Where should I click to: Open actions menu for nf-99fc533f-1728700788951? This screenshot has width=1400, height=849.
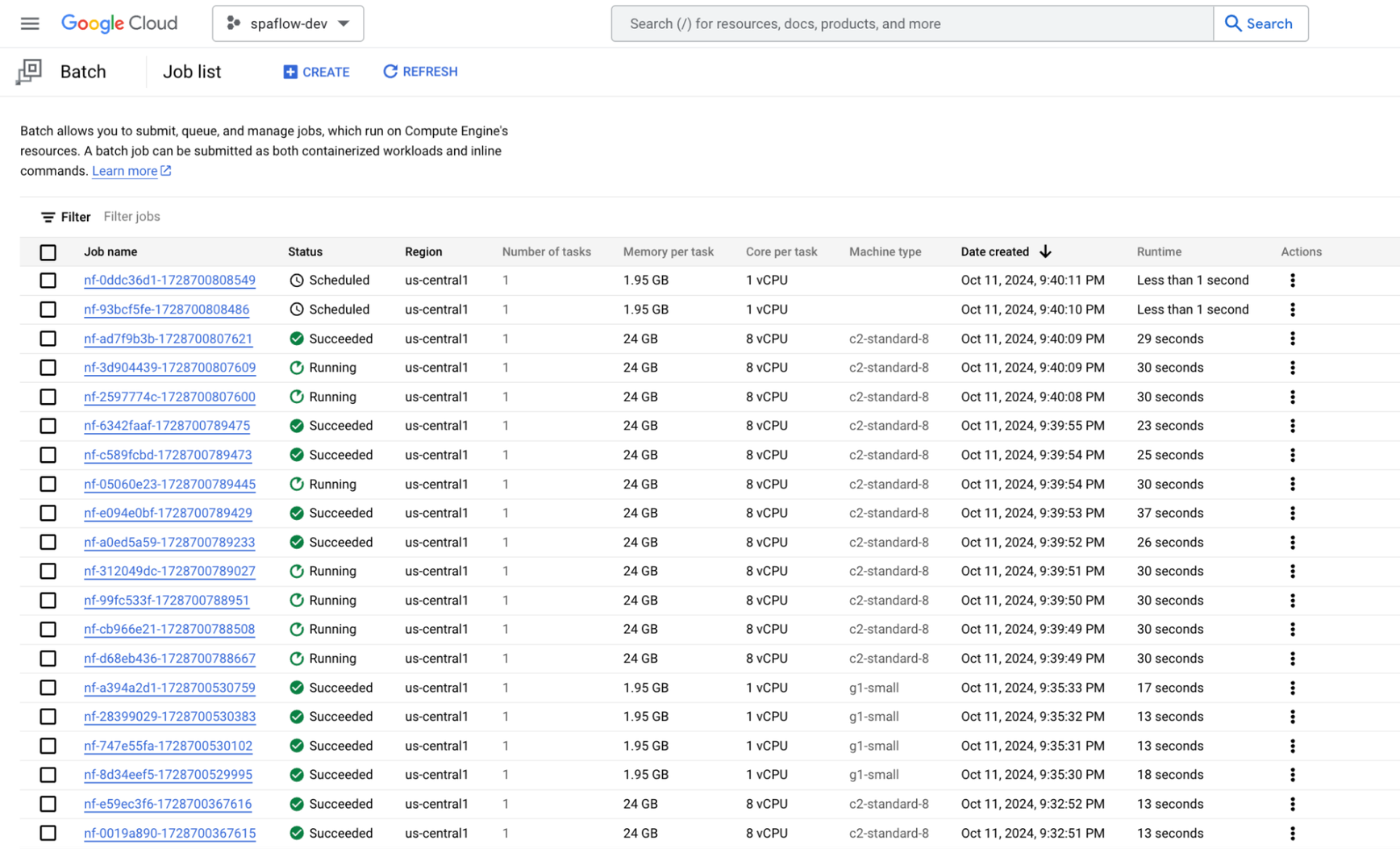pos(1293,601)
